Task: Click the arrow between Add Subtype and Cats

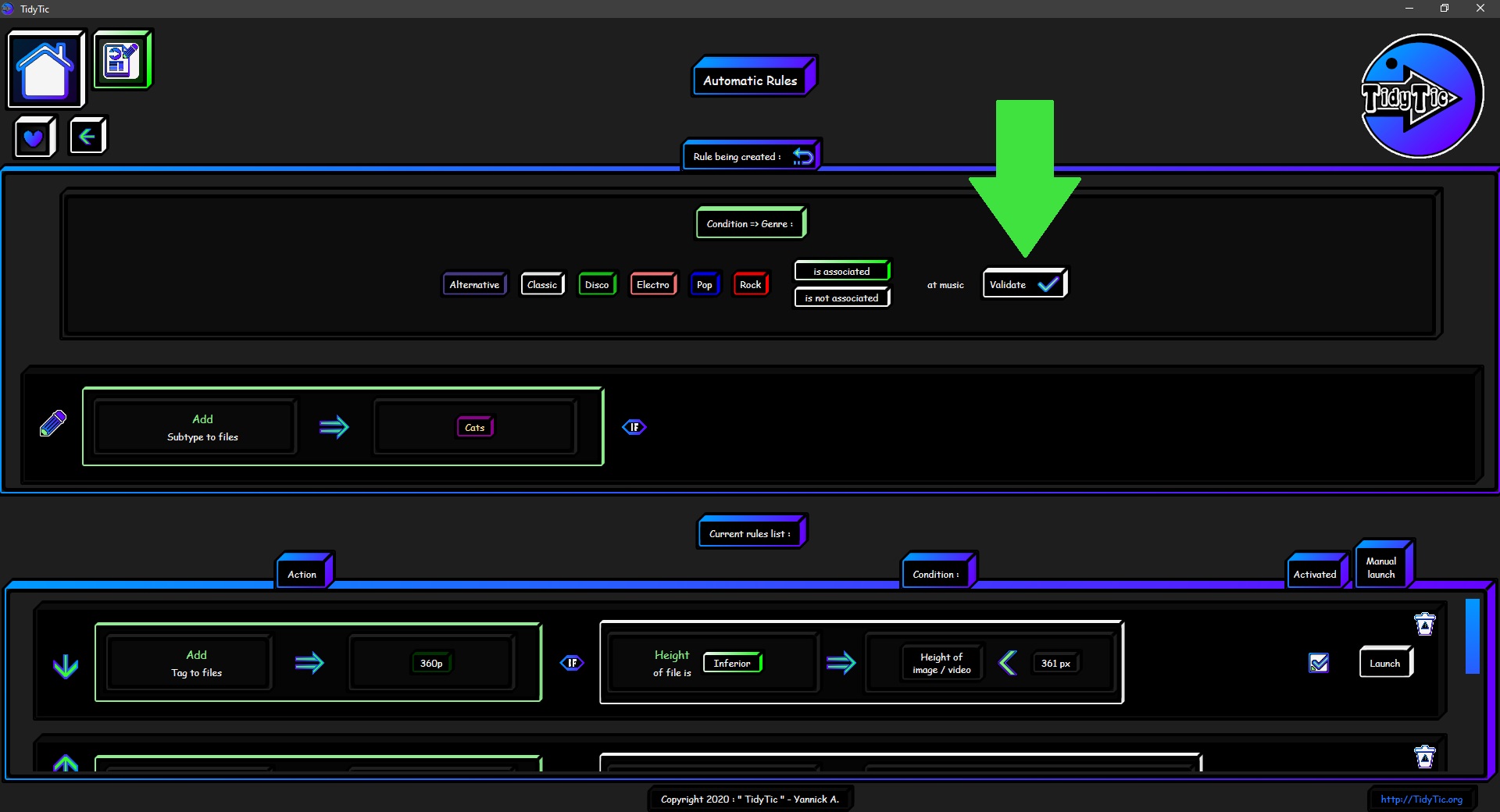Action: point(334,427)
